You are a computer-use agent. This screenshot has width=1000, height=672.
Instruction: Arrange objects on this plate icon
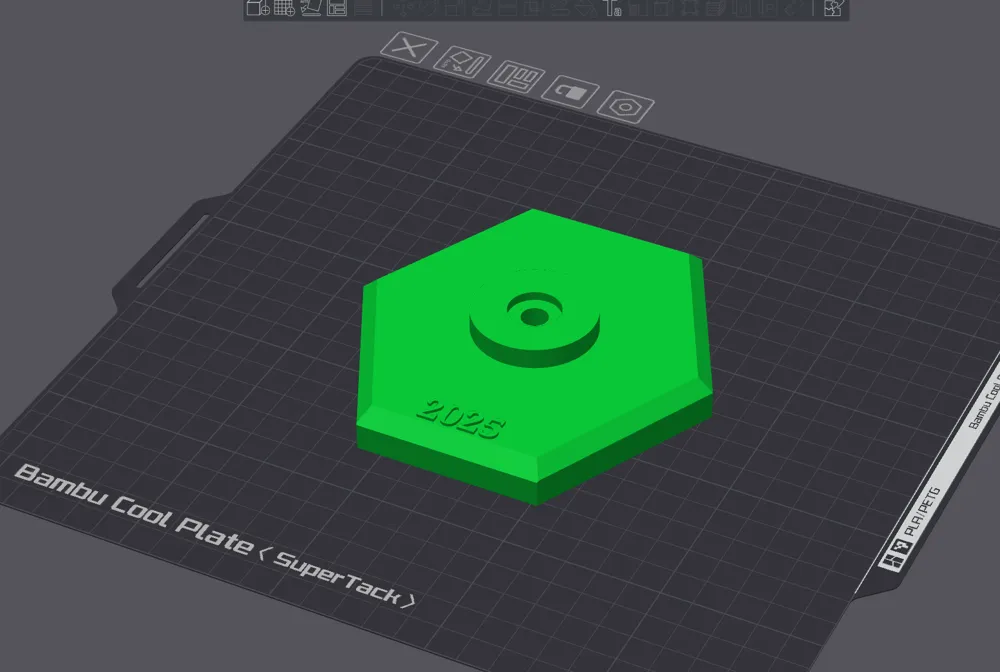click(x=516, y=77)
